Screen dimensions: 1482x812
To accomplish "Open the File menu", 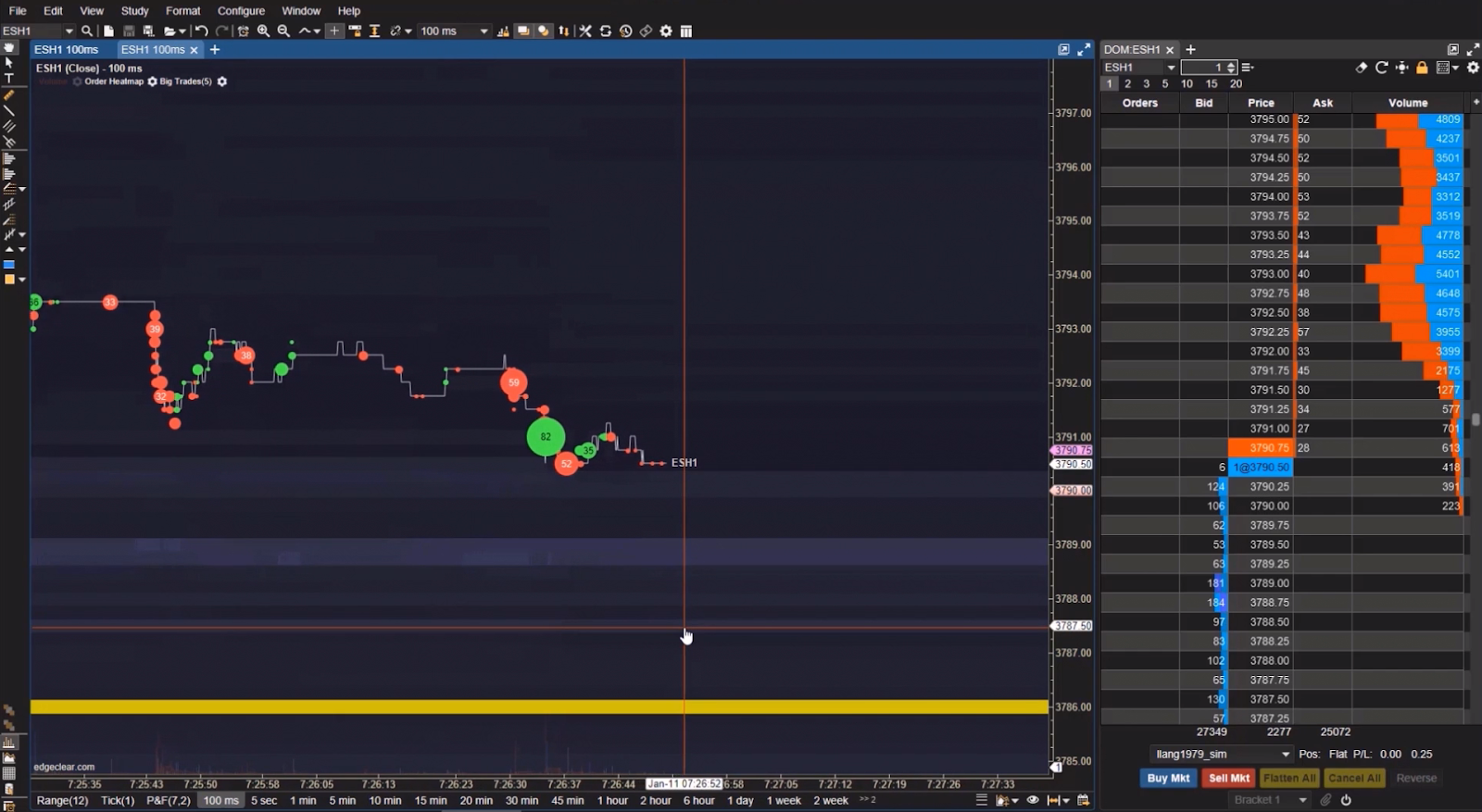I will tap(18, 10).
